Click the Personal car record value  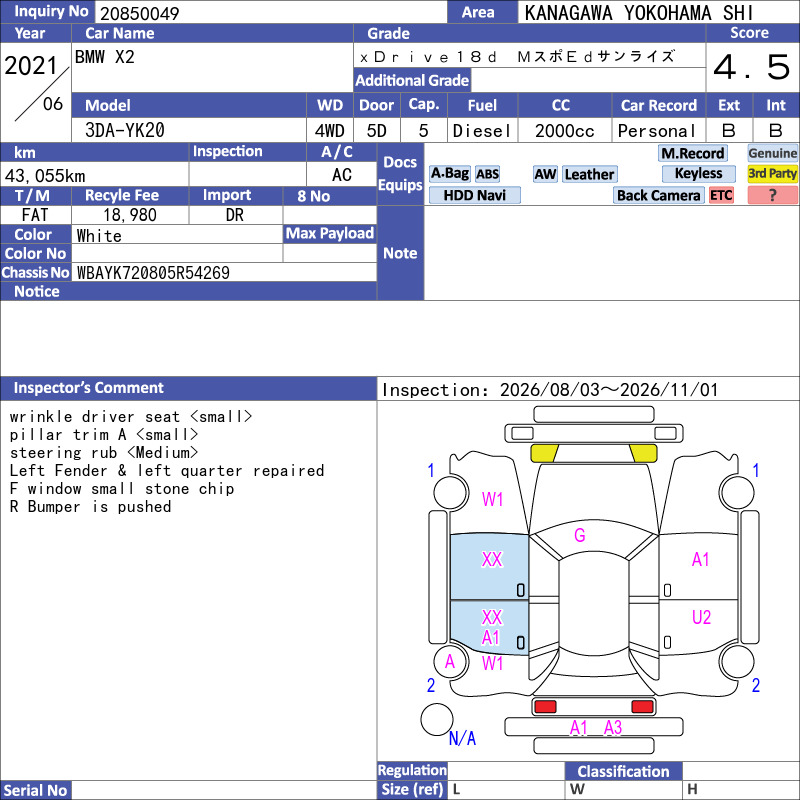(657, 131)
